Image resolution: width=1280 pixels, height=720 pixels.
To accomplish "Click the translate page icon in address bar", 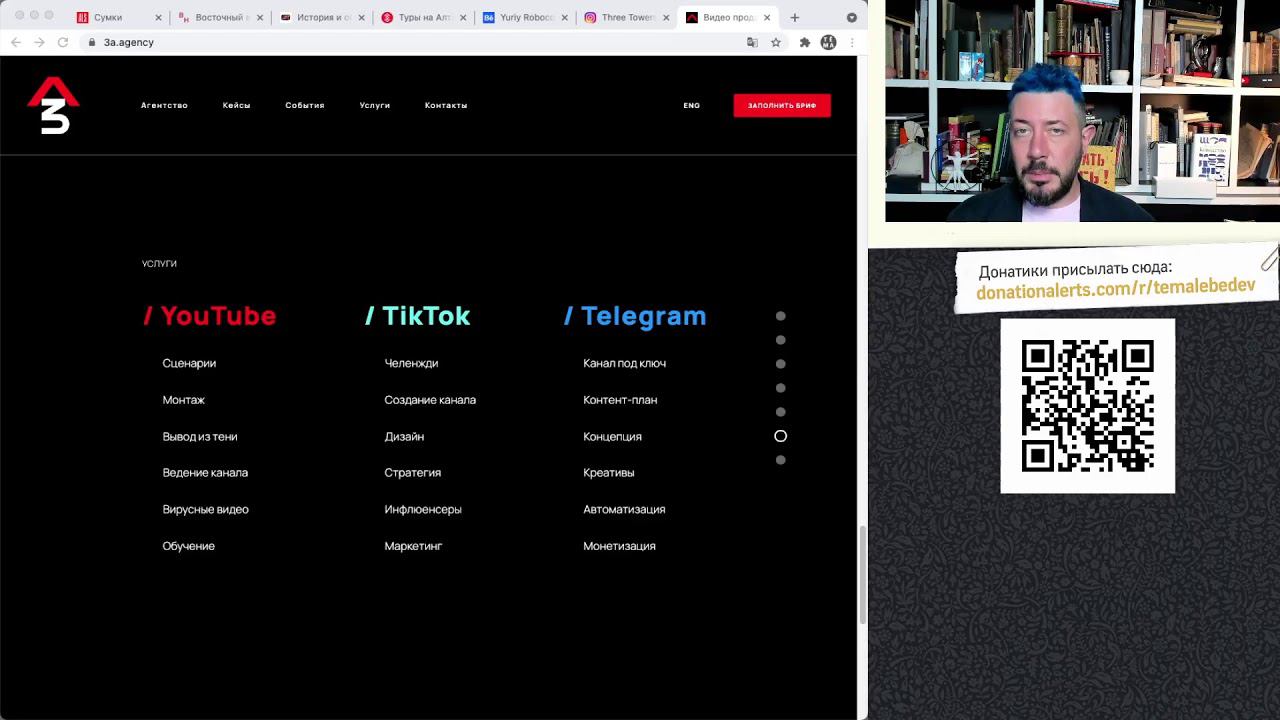I will [752, 42].
